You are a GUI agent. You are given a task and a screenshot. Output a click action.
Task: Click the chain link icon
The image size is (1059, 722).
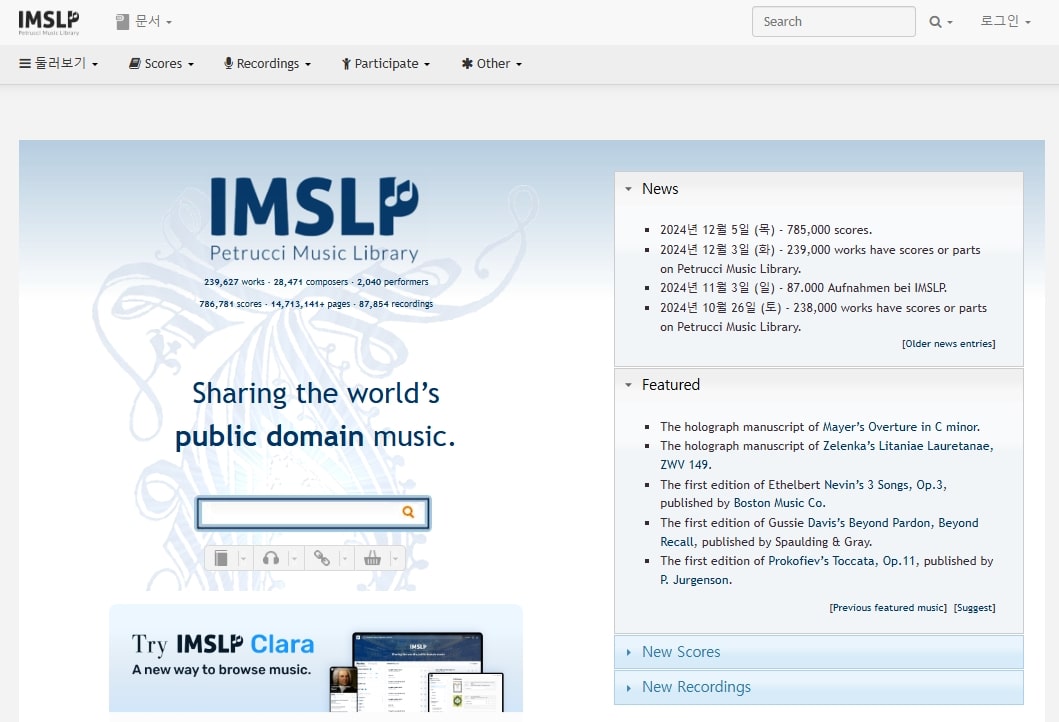321,558
